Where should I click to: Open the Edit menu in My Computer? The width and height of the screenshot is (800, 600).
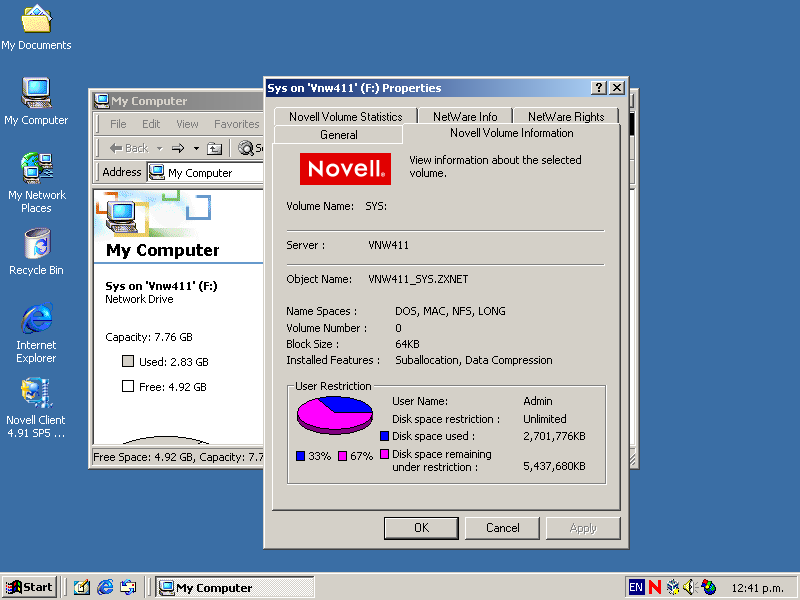(x=151, y=124)
